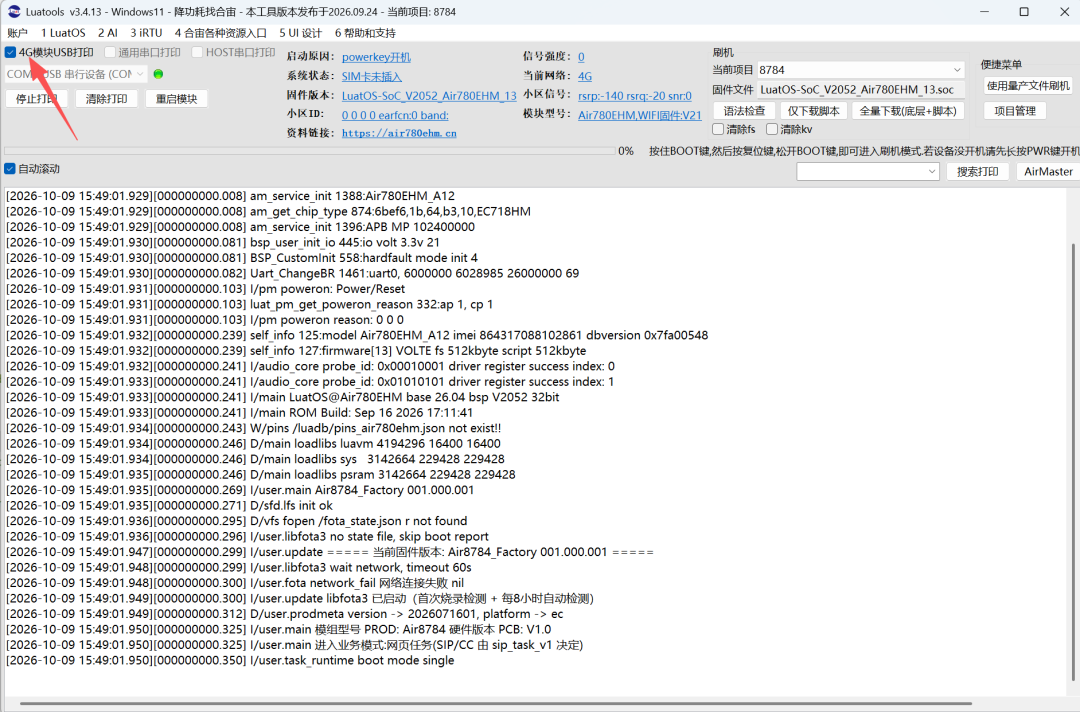
Task: Click the green serial port status indicator
Action: (x=158, y=74)
